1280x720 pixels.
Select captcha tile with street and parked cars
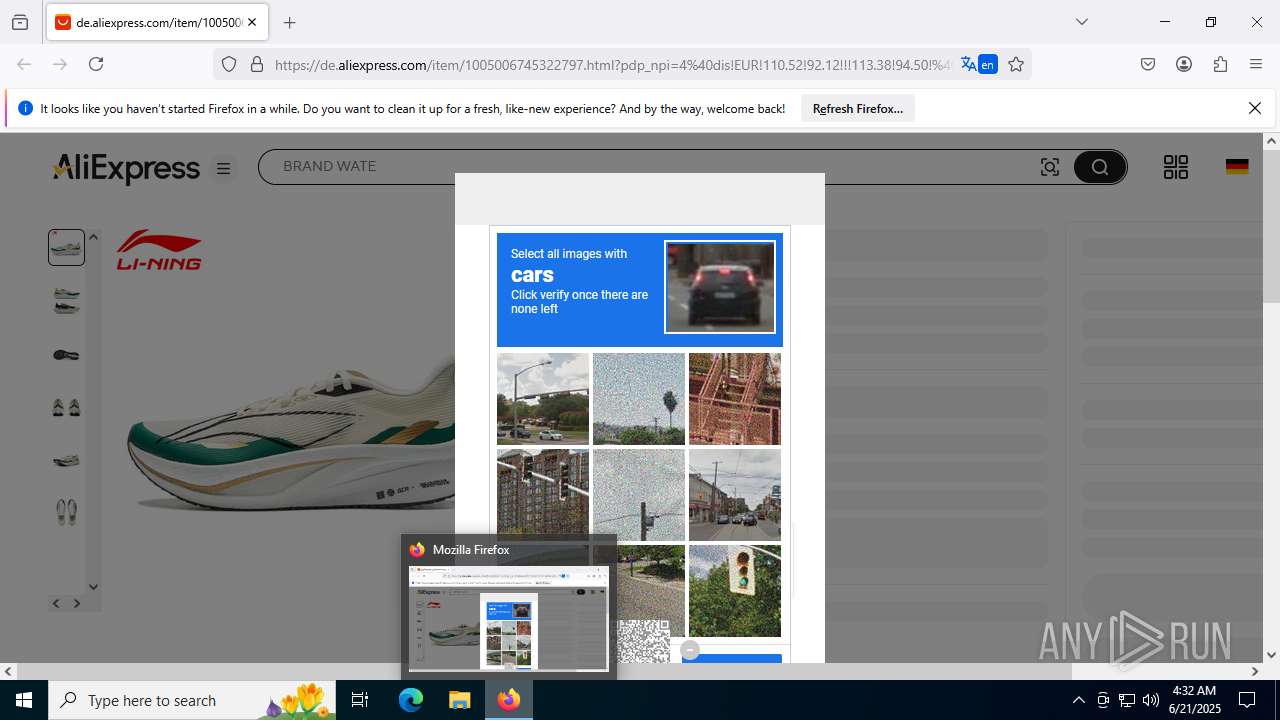coord(735,495)
